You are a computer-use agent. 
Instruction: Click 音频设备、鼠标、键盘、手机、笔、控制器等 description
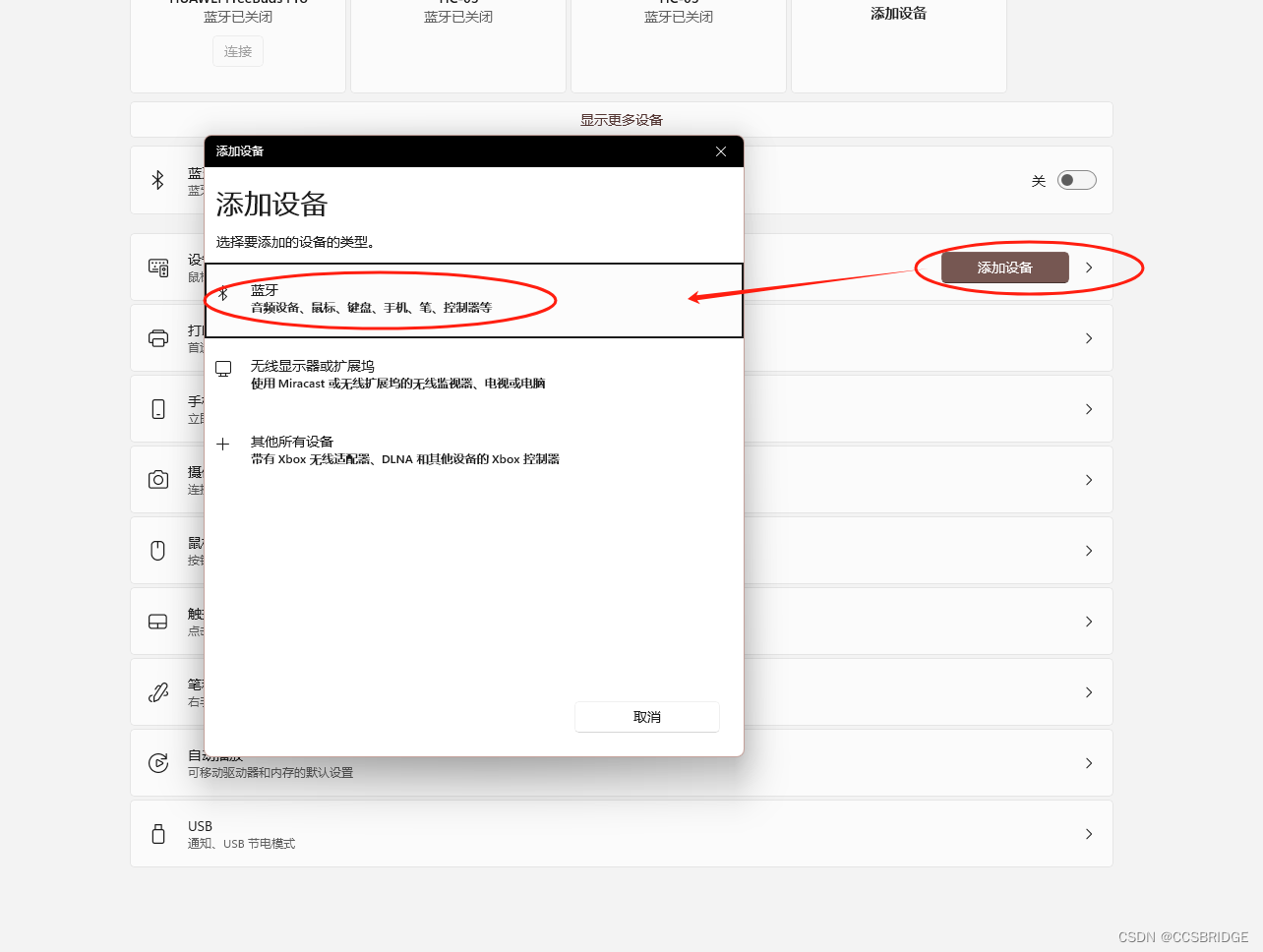(x=371, y=308)
